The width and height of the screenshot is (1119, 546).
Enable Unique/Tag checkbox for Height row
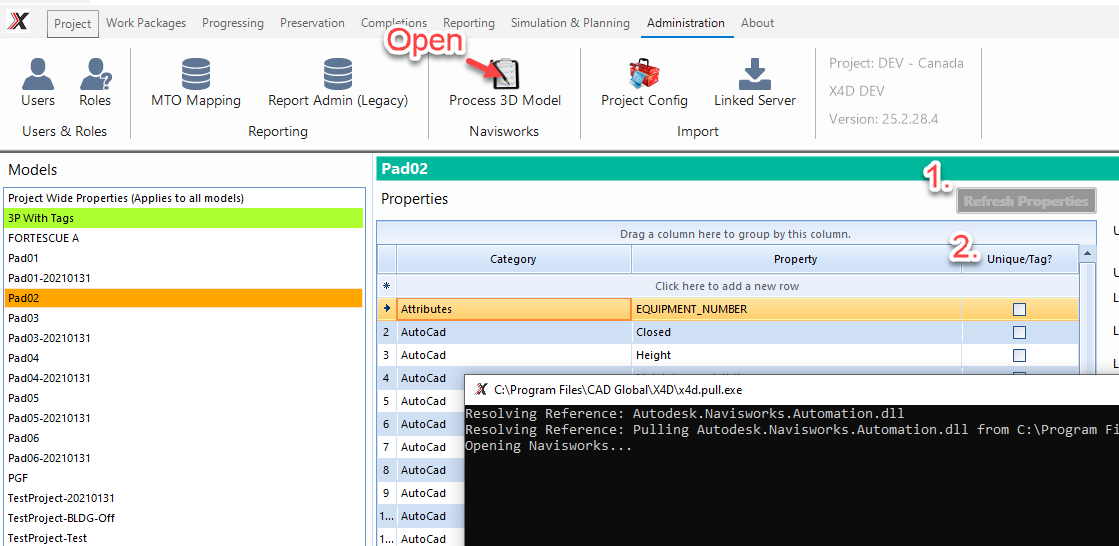pos(1019,355)
